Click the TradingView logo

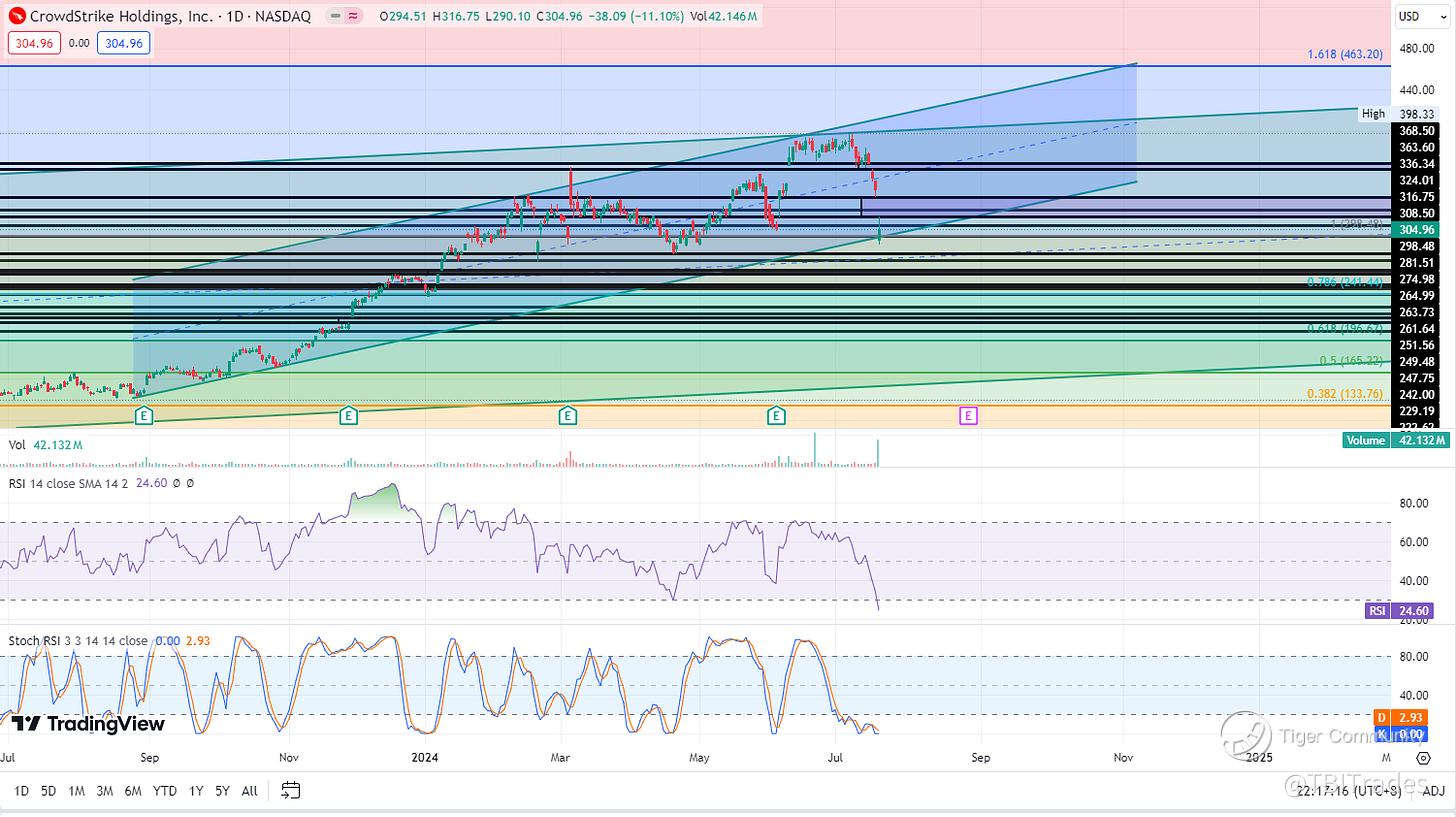click(x=88, y=724)
